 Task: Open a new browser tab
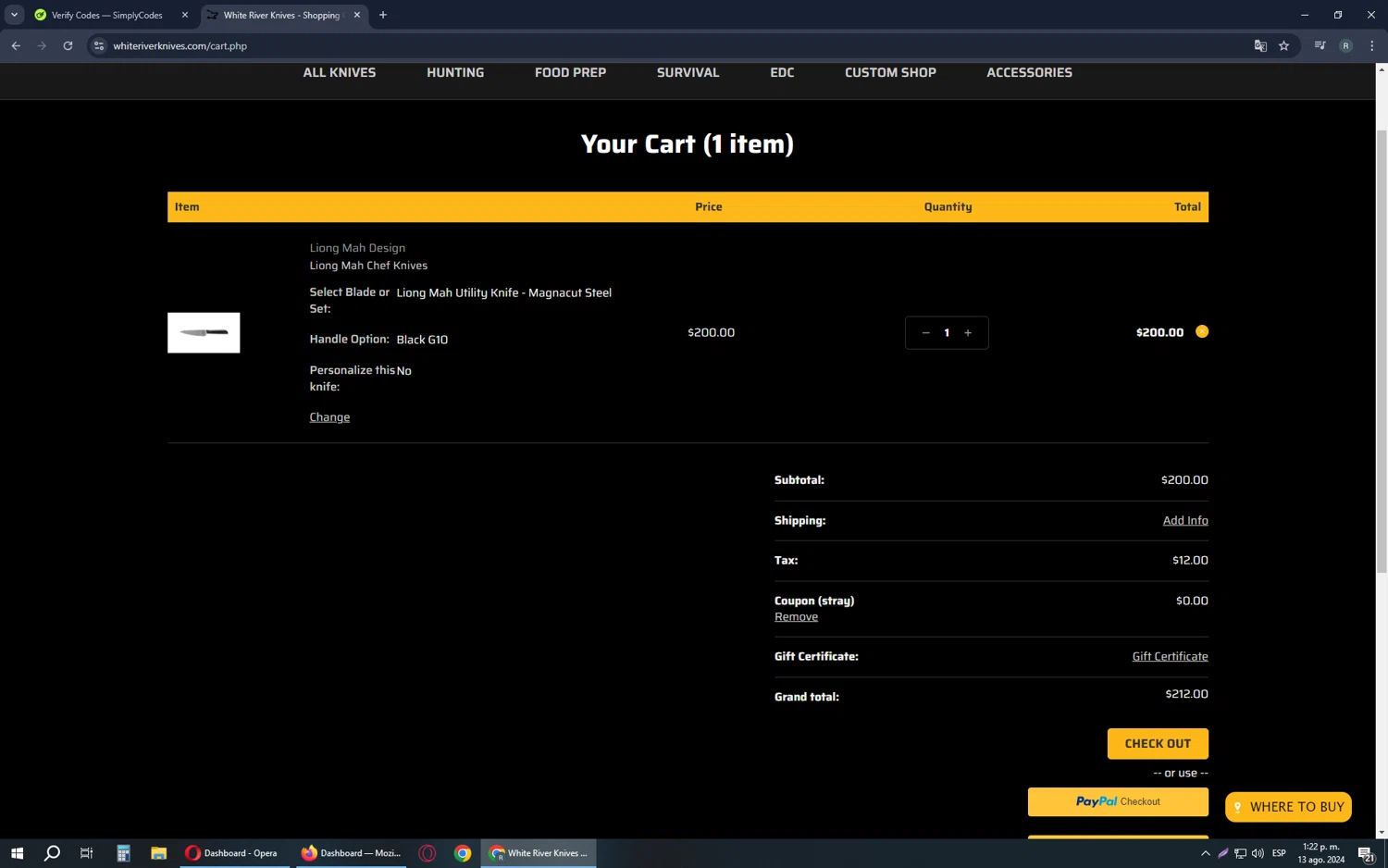(383, 15)
